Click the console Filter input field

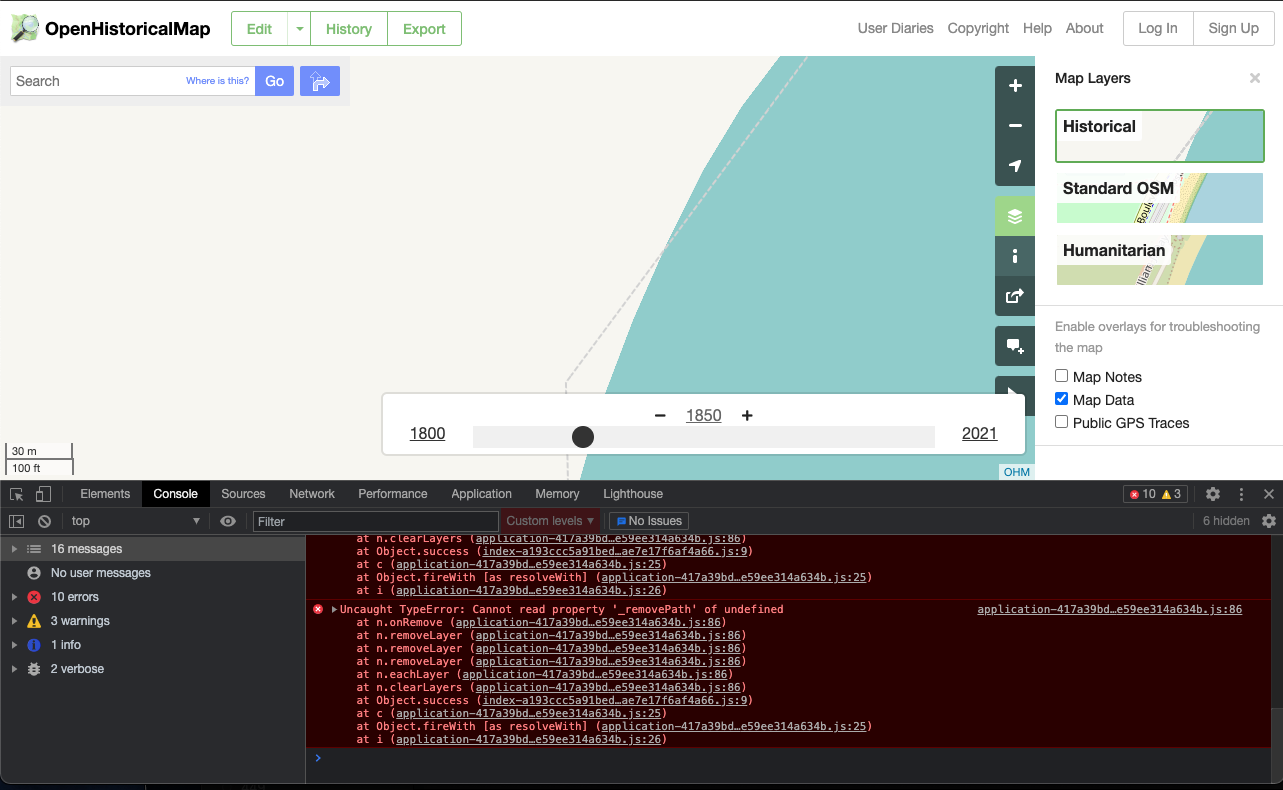click(x=376, y=521)
